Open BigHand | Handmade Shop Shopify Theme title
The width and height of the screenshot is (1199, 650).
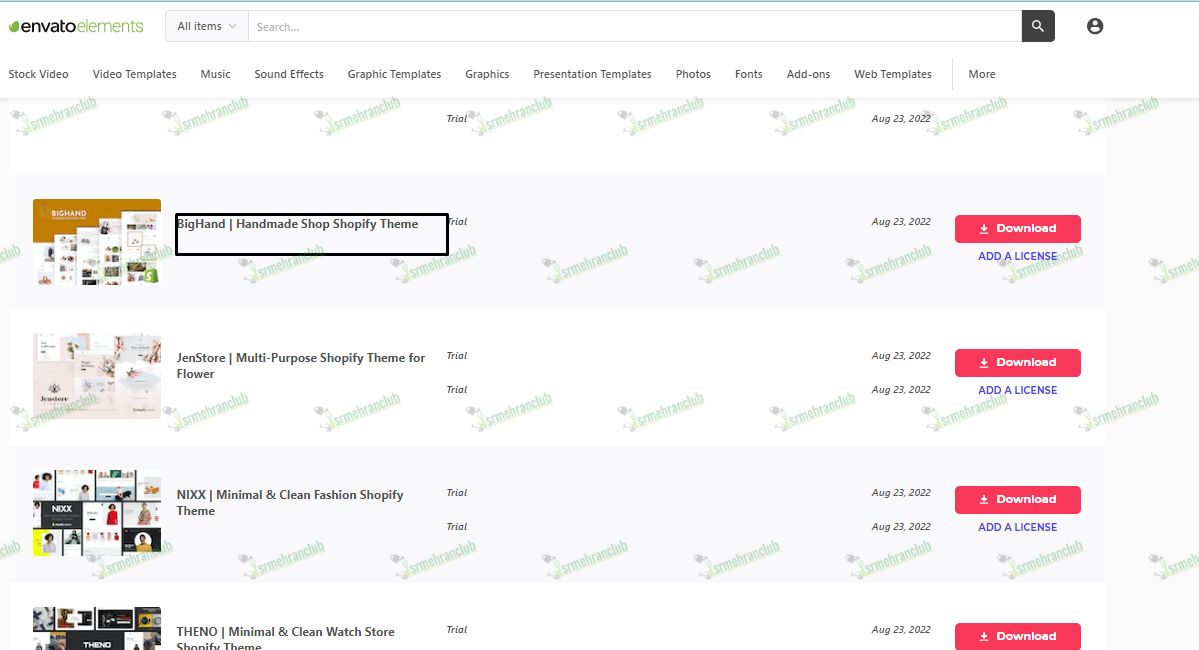click(297, 224)
